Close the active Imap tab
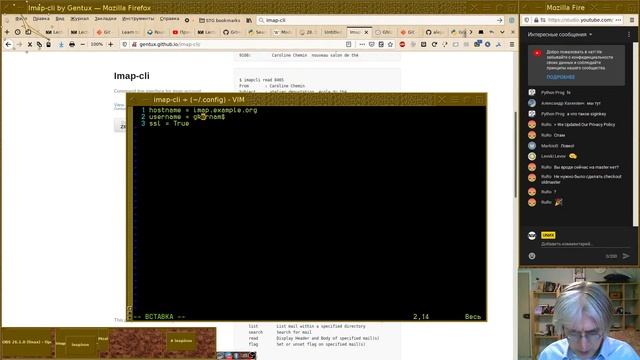 (366, 32)
